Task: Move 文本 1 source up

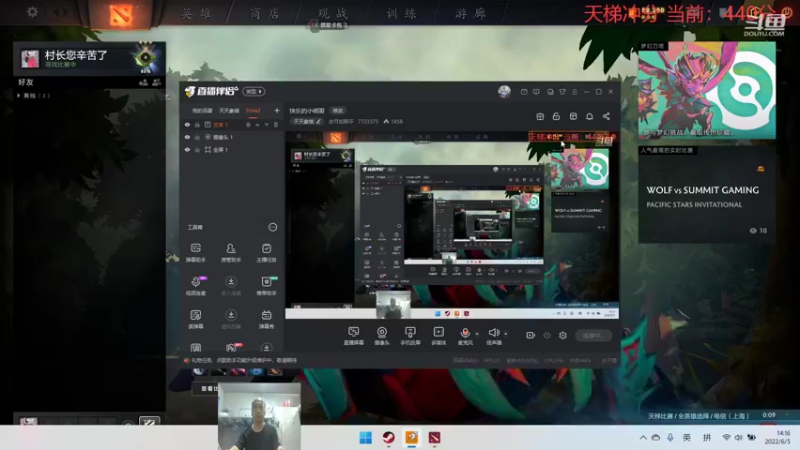Action: 258,124
